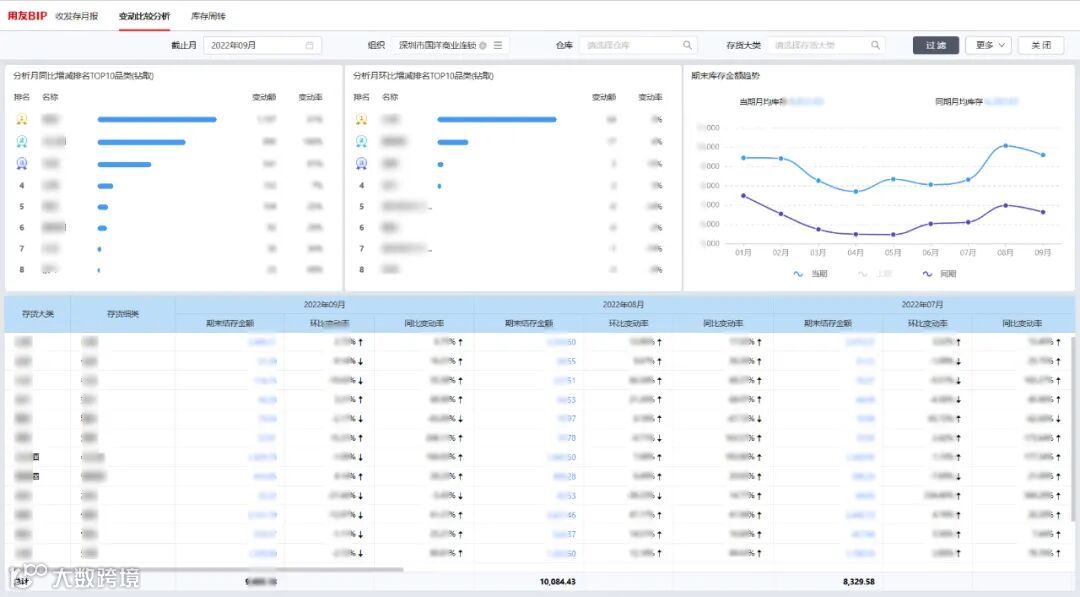Click the horizontal scrollbar under the table
Screen dimensions: 1080x597
click(x=207, y=569)
